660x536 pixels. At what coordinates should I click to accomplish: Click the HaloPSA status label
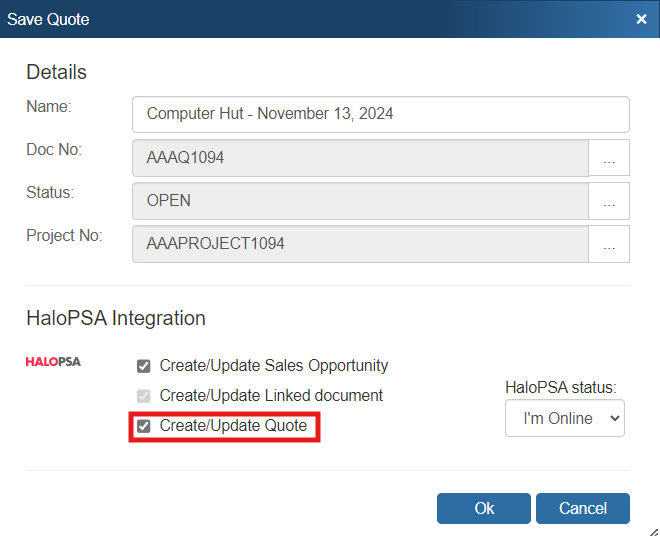(x=561, y=387)
